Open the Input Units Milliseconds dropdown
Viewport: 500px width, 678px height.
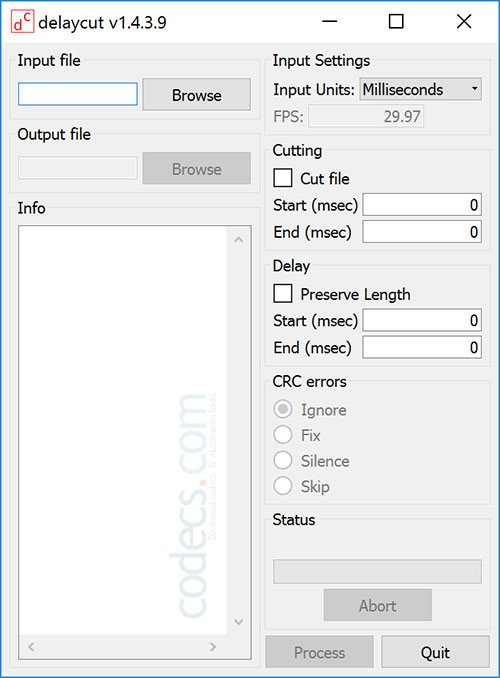420,90
